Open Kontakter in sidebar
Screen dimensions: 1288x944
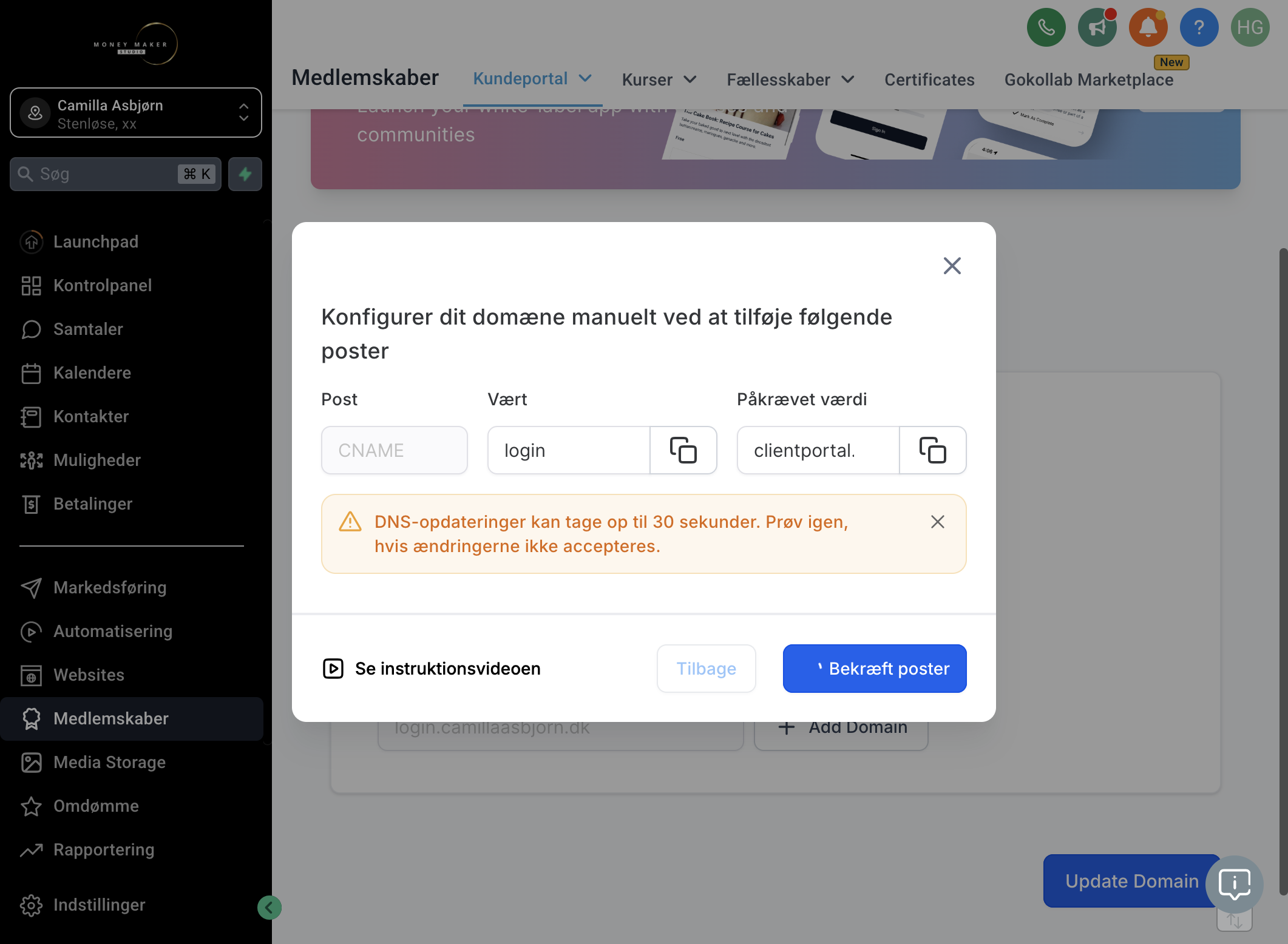[x=132, y=416]
